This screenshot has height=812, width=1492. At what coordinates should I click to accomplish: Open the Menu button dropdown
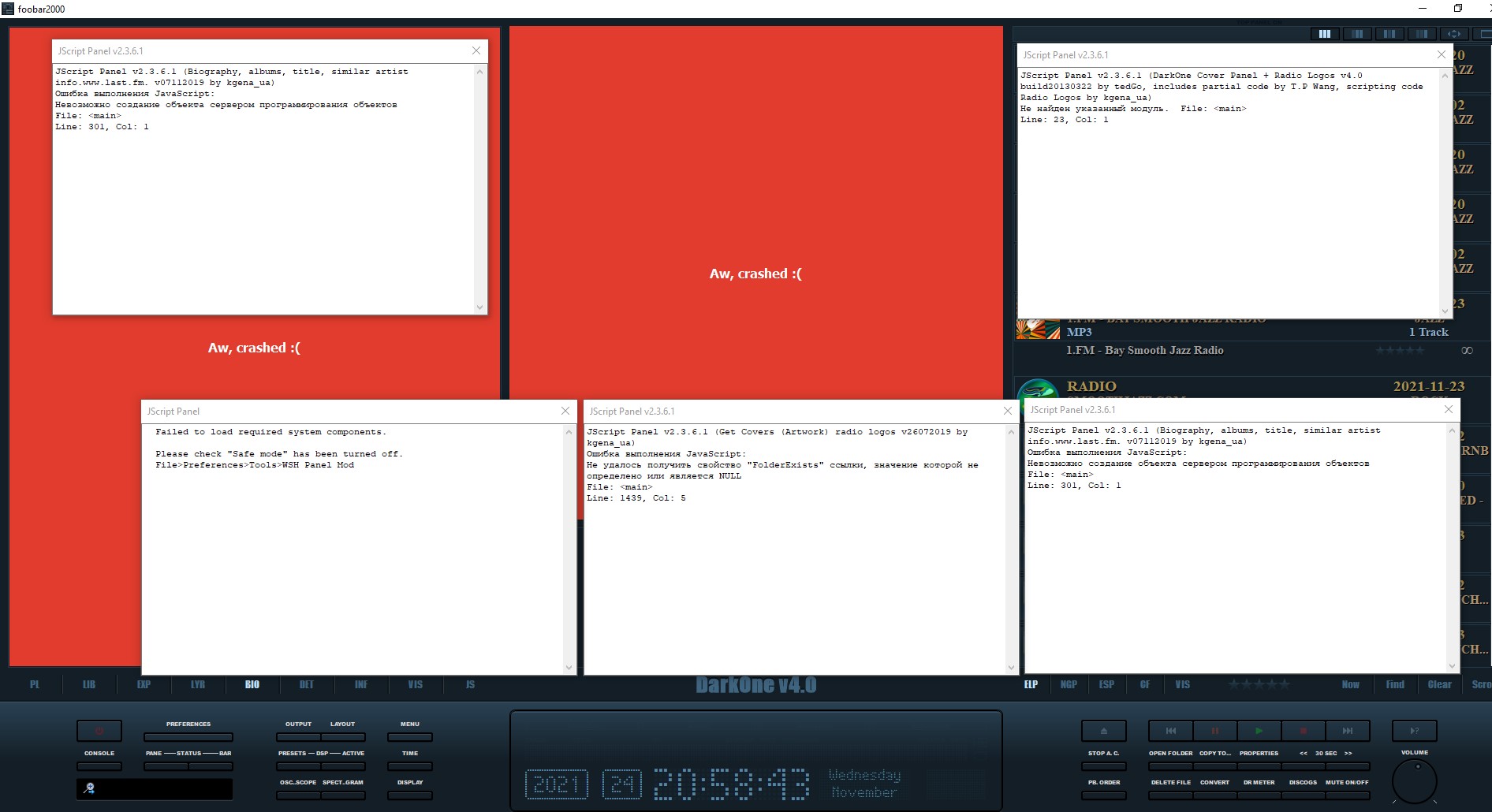(x=409, y=737)
